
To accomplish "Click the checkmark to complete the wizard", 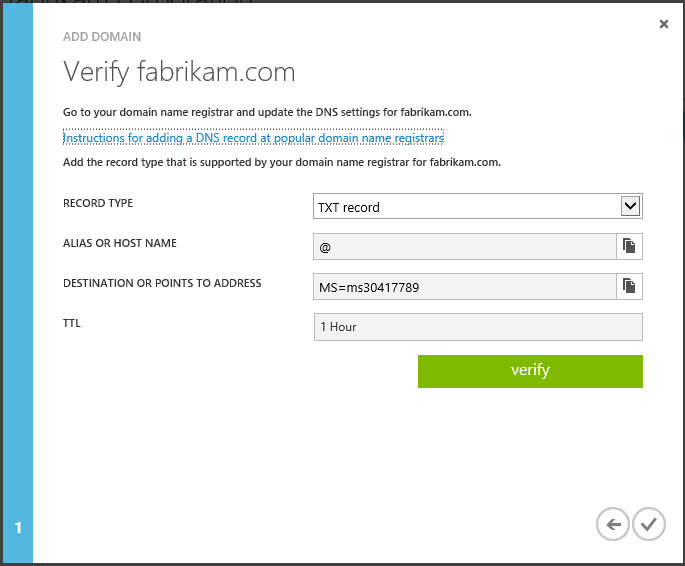I will pyautogui.click(x=649, y=523).
